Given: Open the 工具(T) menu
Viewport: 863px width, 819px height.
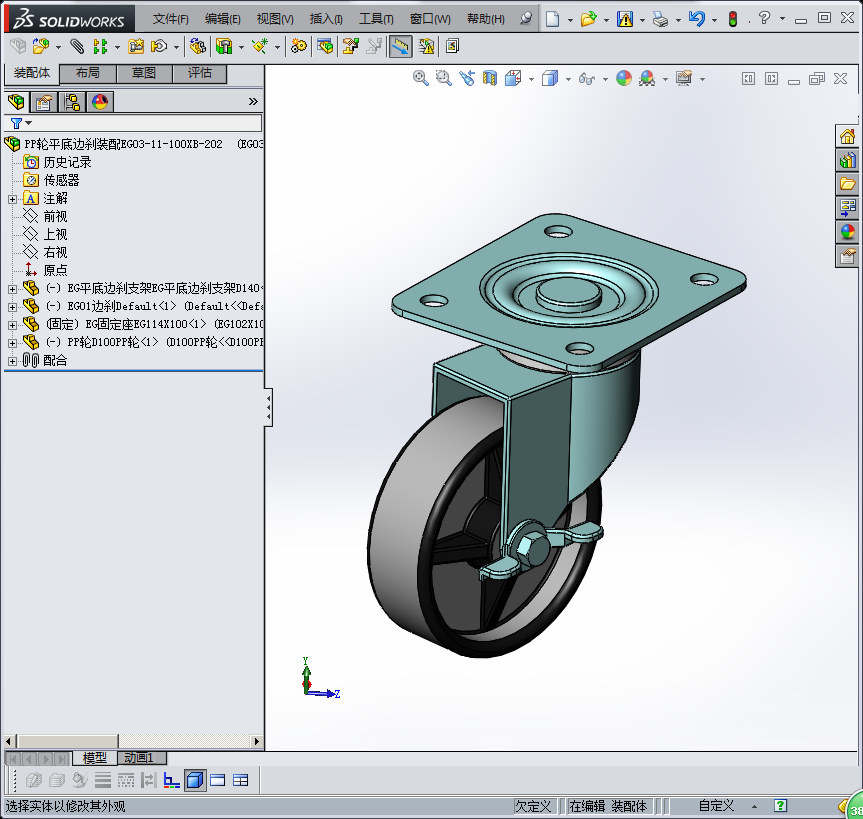Looking at the screenshot, I should tap(376, 19).
